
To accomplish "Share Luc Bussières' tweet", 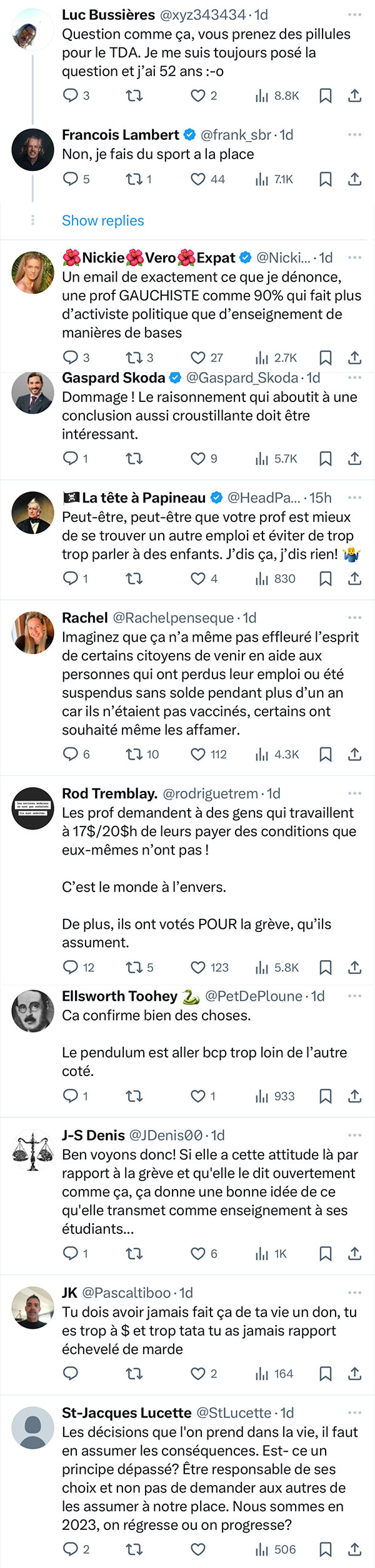I will click(354, 96).
